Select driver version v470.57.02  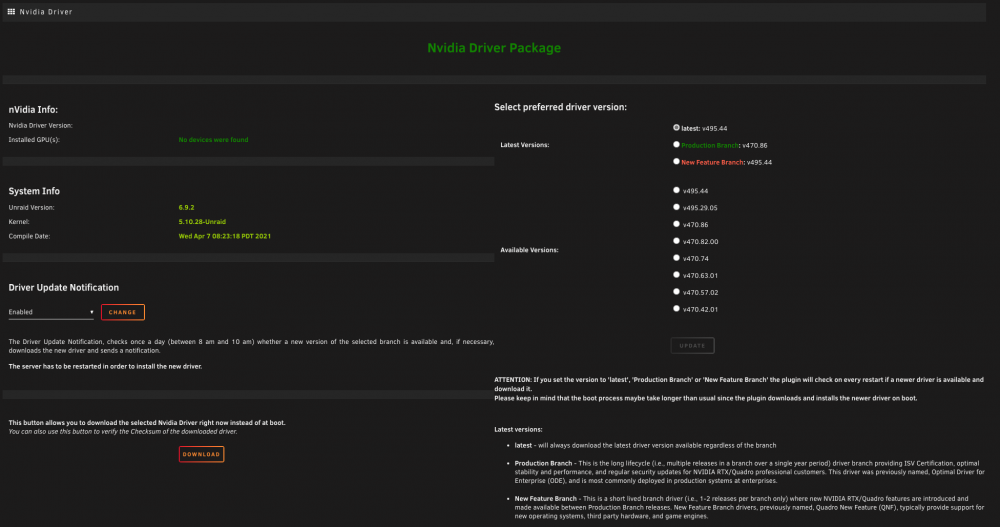coord(676,292)
